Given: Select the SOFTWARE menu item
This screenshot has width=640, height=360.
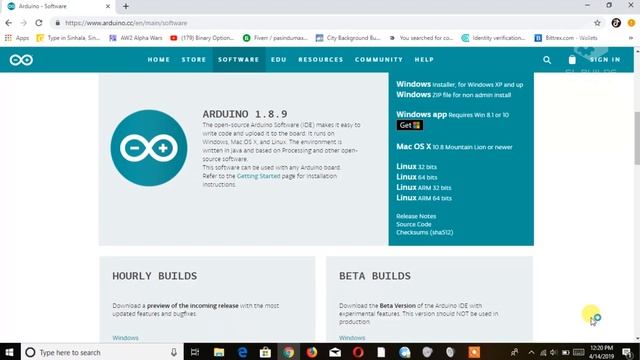Looking at the screenshot, I should pos(239,60).
